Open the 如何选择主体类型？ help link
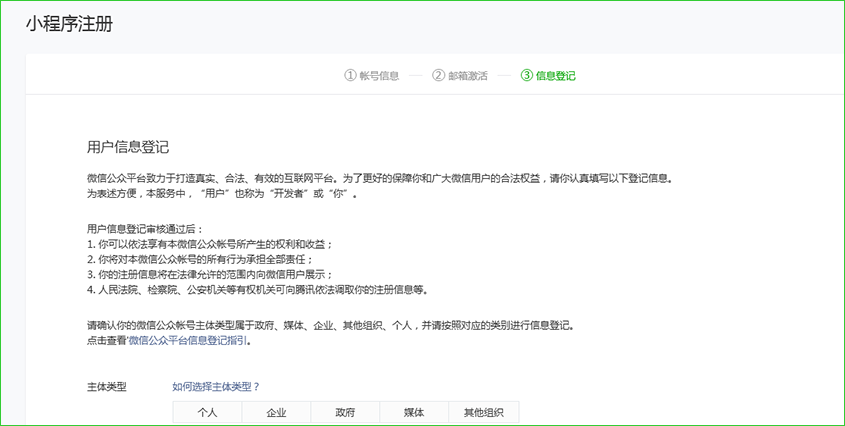The image size is (845, 426). point(216,386)
